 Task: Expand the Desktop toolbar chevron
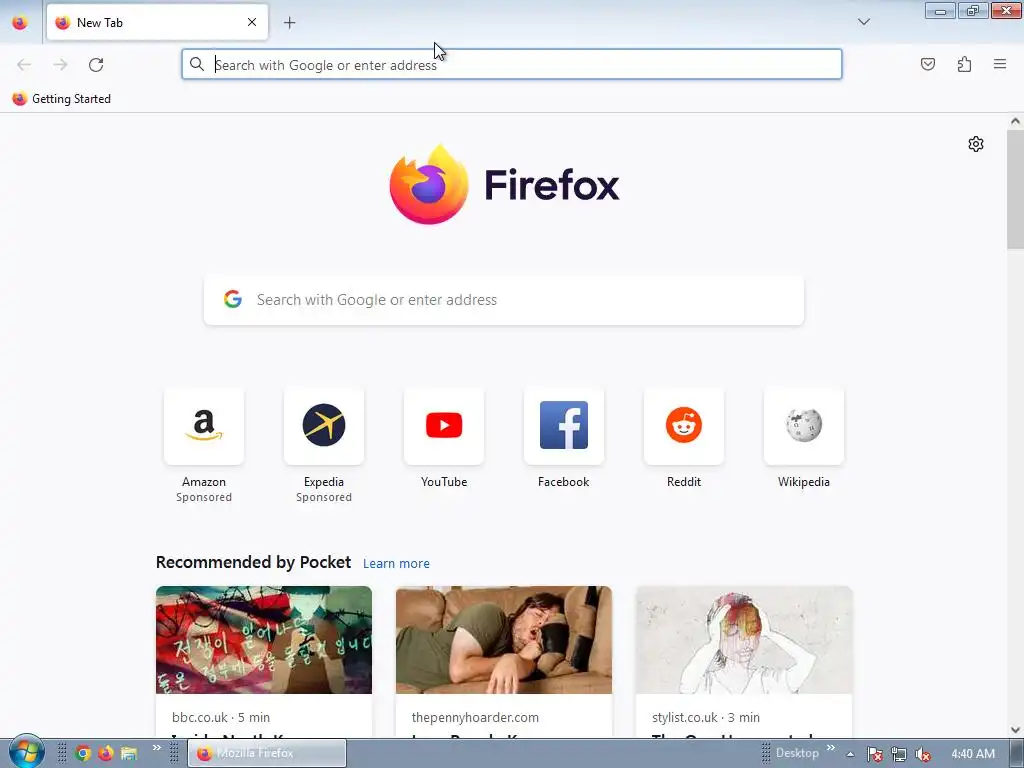(831, 748)
